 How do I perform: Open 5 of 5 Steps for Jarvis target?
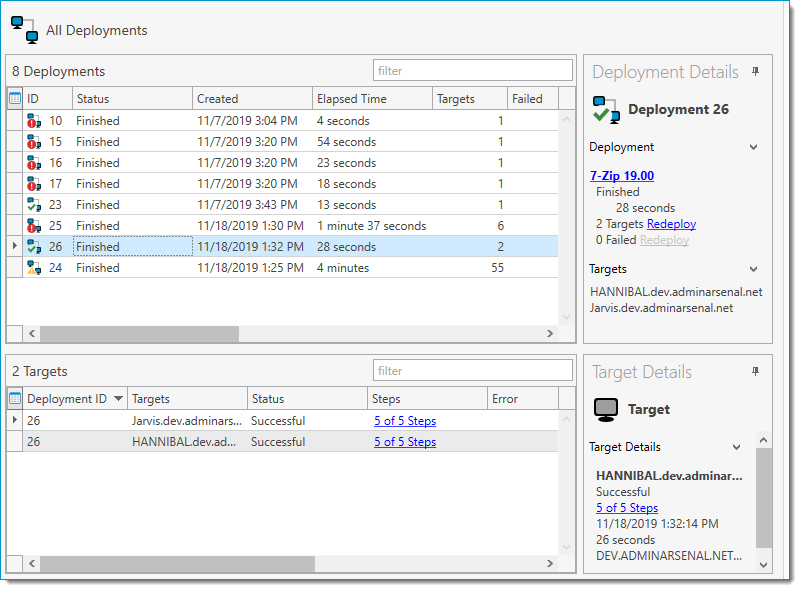tap(405, 421)
